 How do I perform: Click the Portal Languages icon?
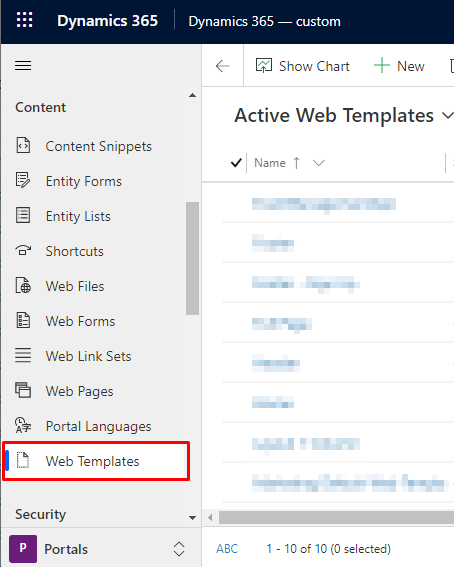click(x=23, y=425)
